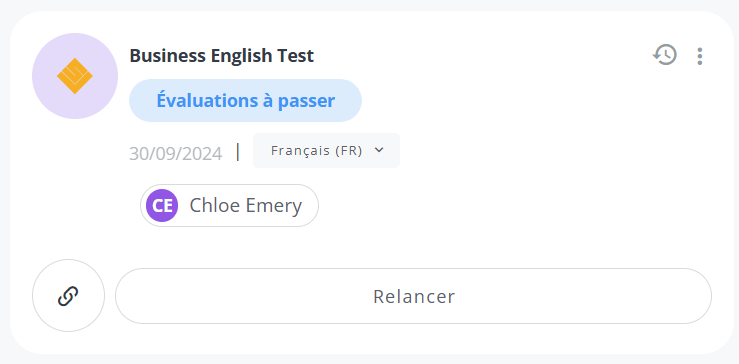Image resolution: width=739 pixels, height=364 pixels.
Task: Click the date 30/09/2024
Action: click(x=176, y=153)
